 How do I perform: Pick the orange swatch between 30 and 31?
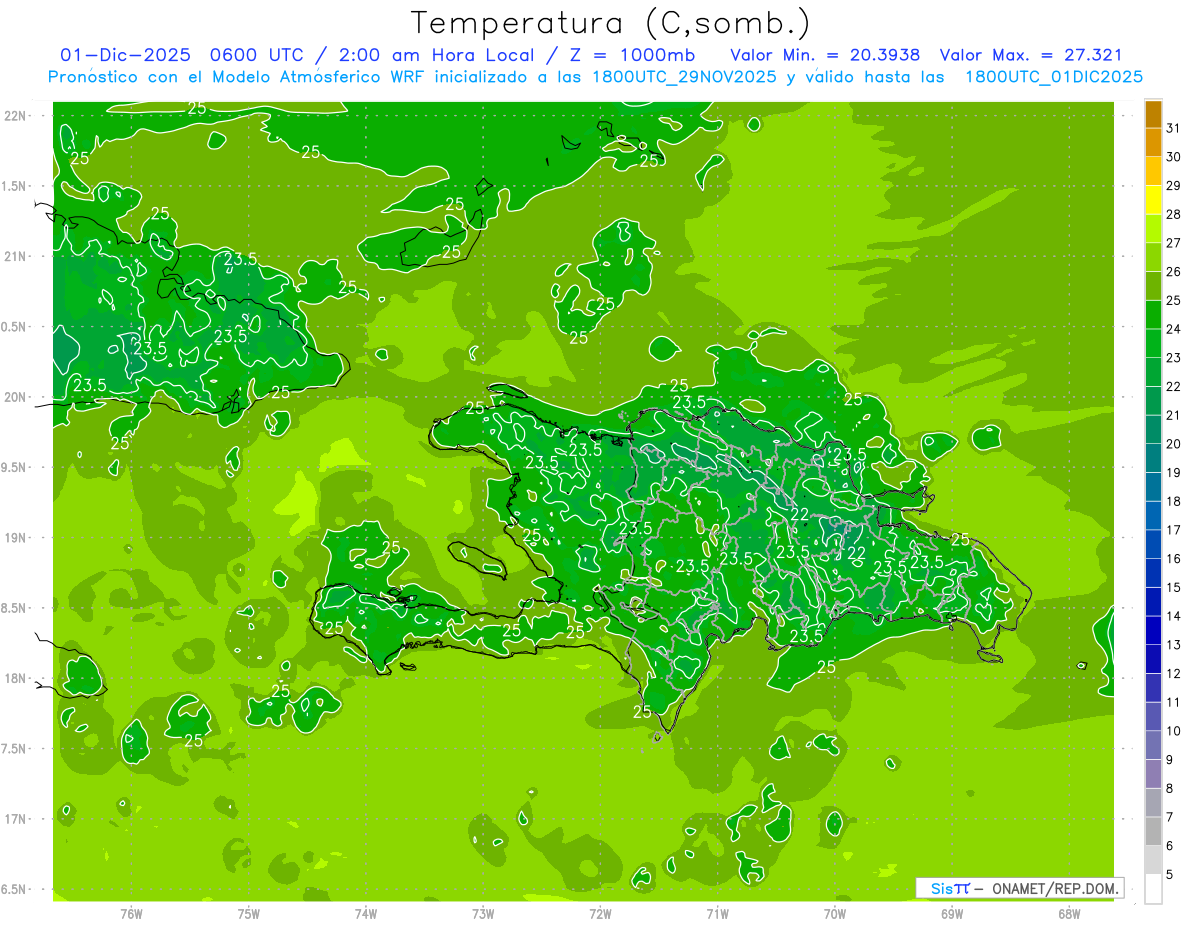(x=1153, y=143)
